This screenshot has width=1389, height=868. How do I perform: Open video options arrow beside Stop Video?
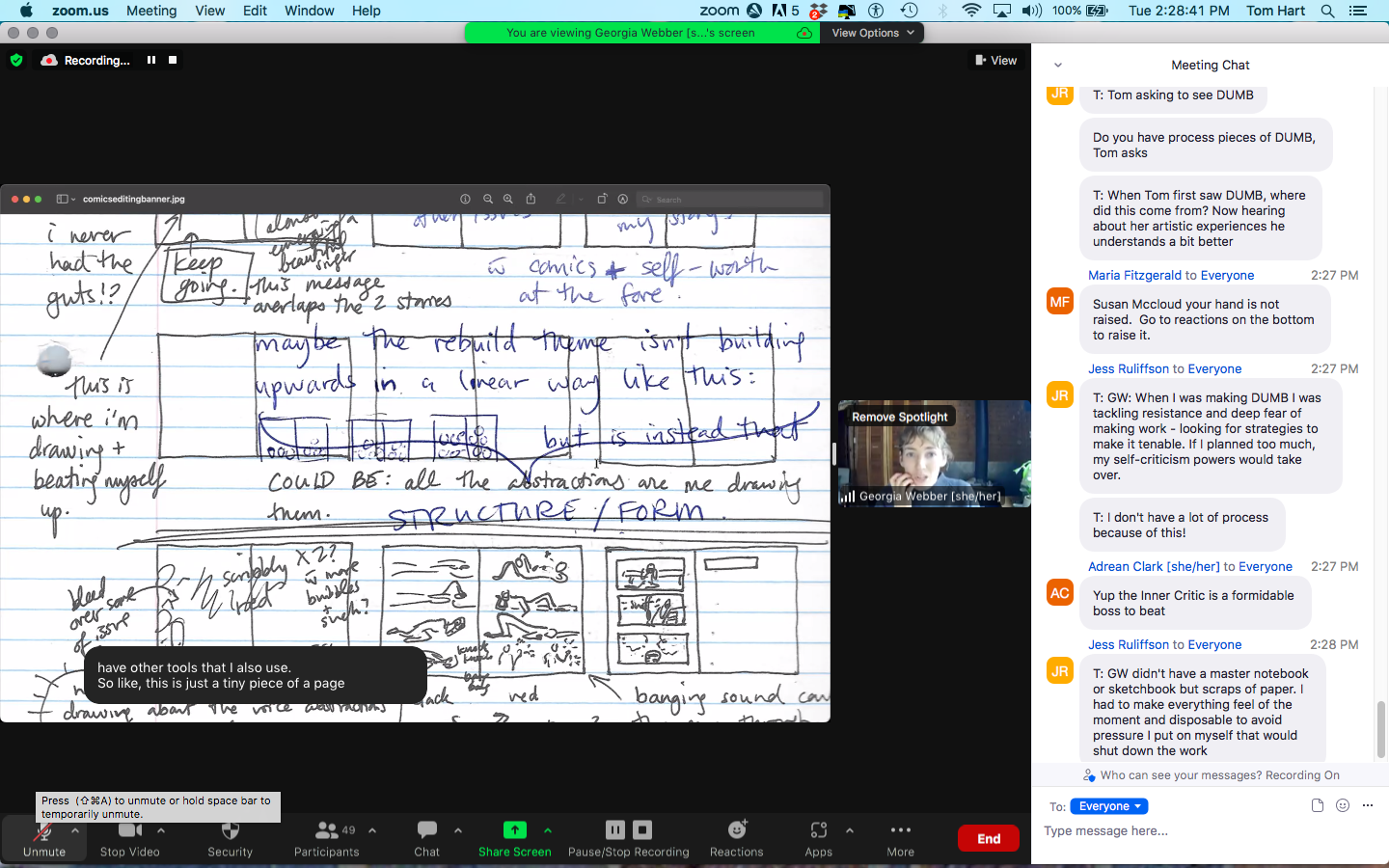coord(161,829)
